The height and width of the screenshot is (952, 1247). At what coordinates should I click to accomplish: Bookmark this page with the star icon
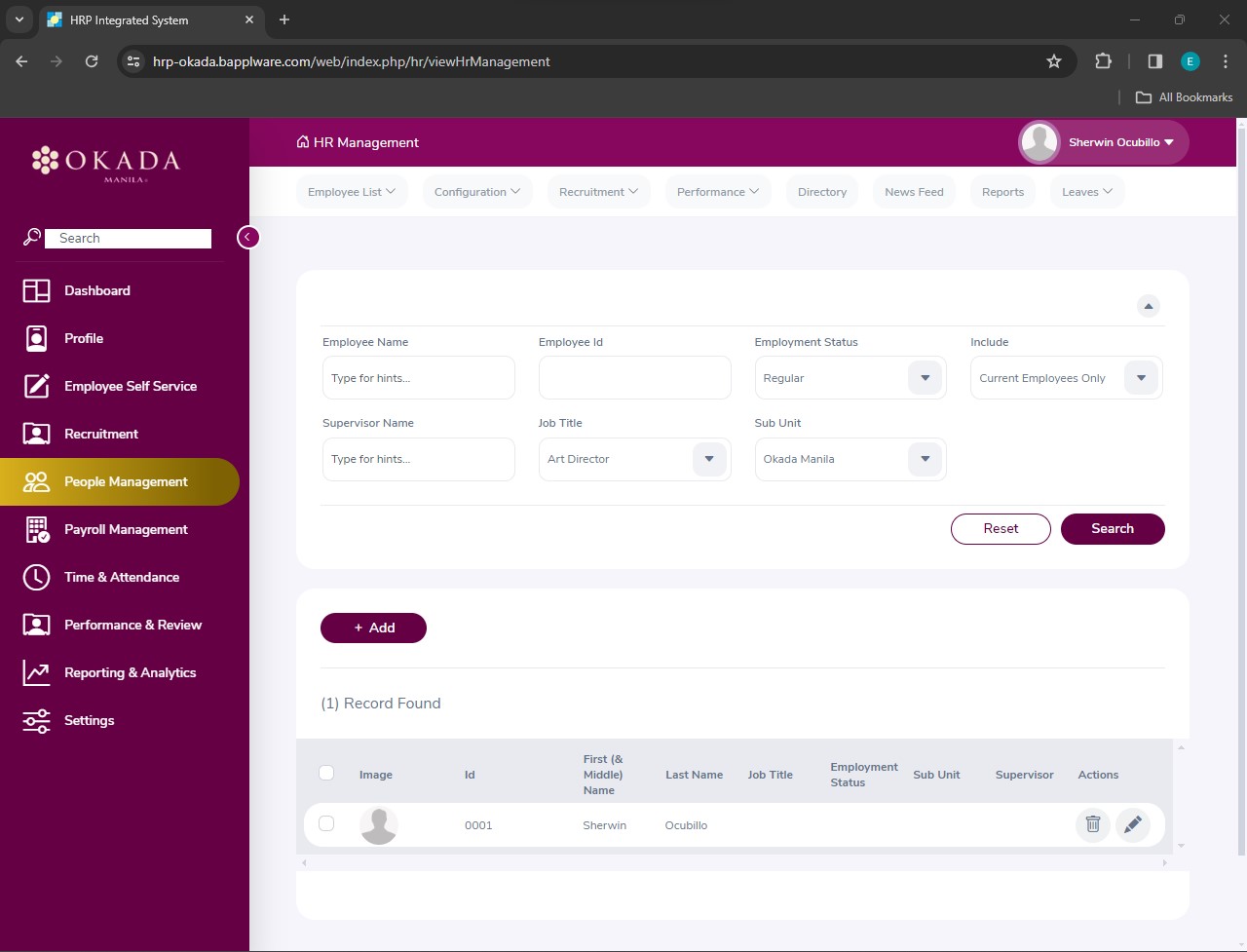pyautogui.click(x=1053, y=61)
